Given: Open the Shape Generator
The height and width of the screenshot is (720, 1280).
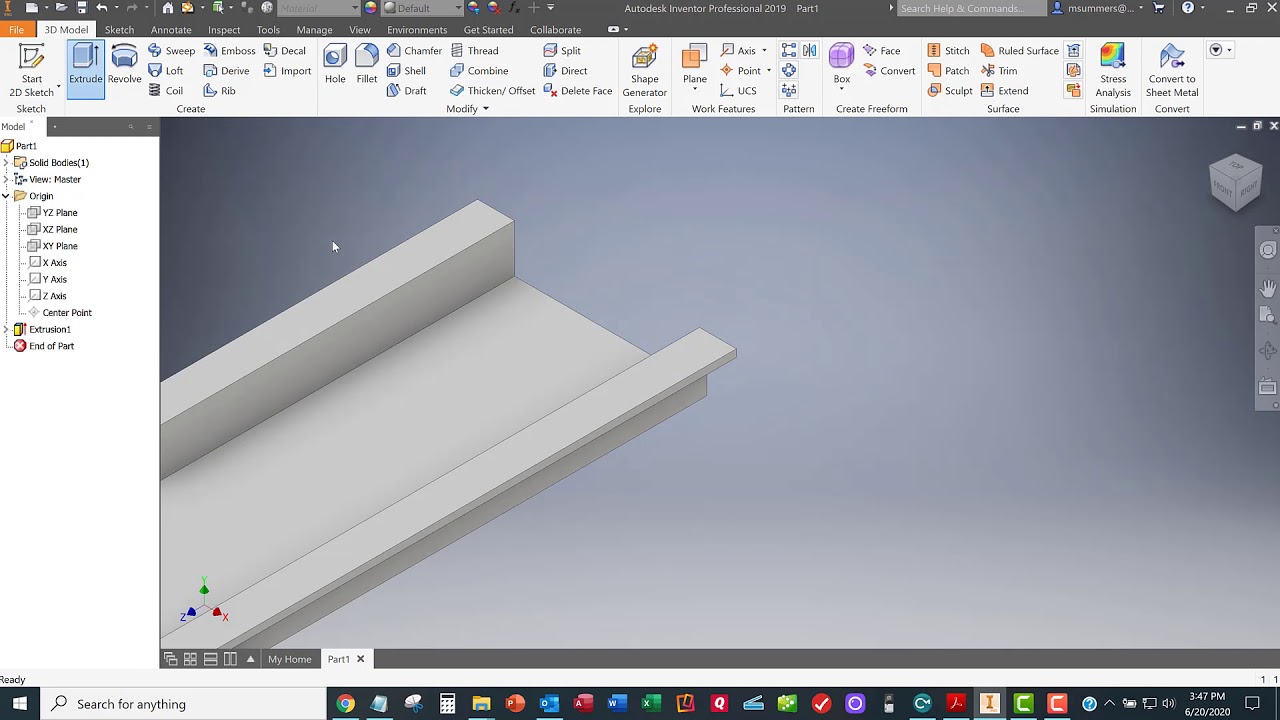Looking at the screenshot, I should [645, 70].
